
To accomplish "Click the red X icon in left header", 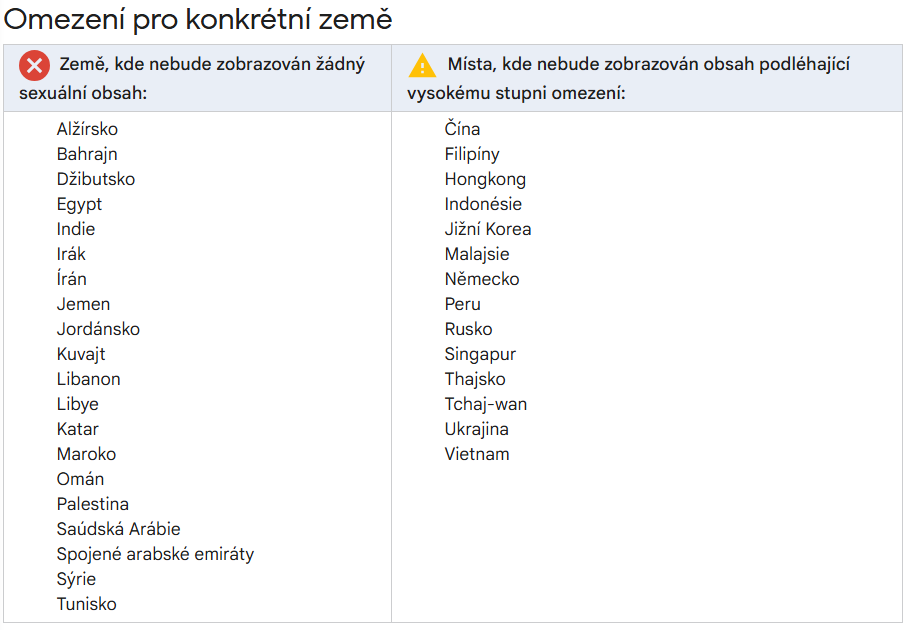I will [34, 66].
